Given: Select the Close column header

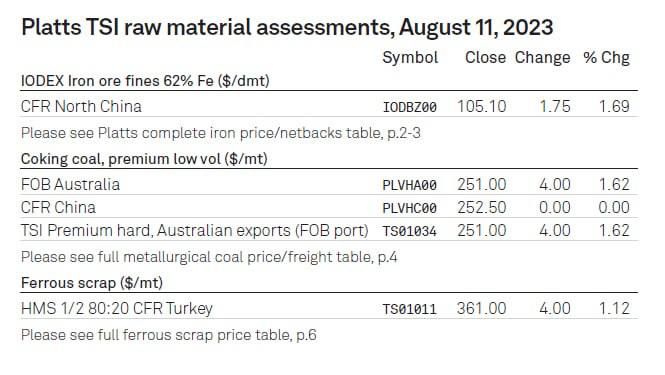Looking at the screenshot, I should (485, 57).
